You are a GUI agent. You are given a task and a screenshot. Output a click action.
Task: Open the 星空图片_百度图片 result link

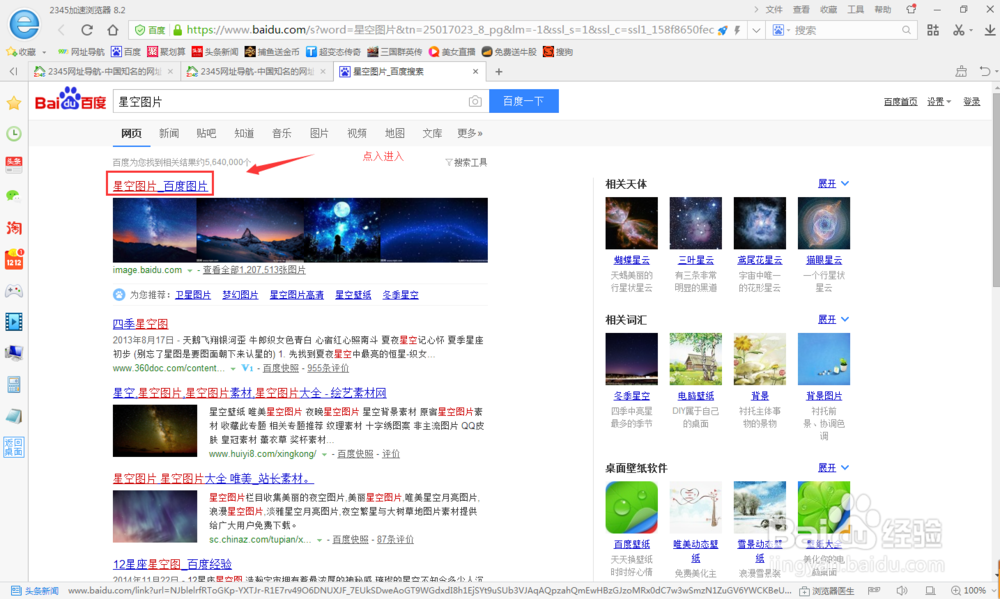[x=160, y=186]
